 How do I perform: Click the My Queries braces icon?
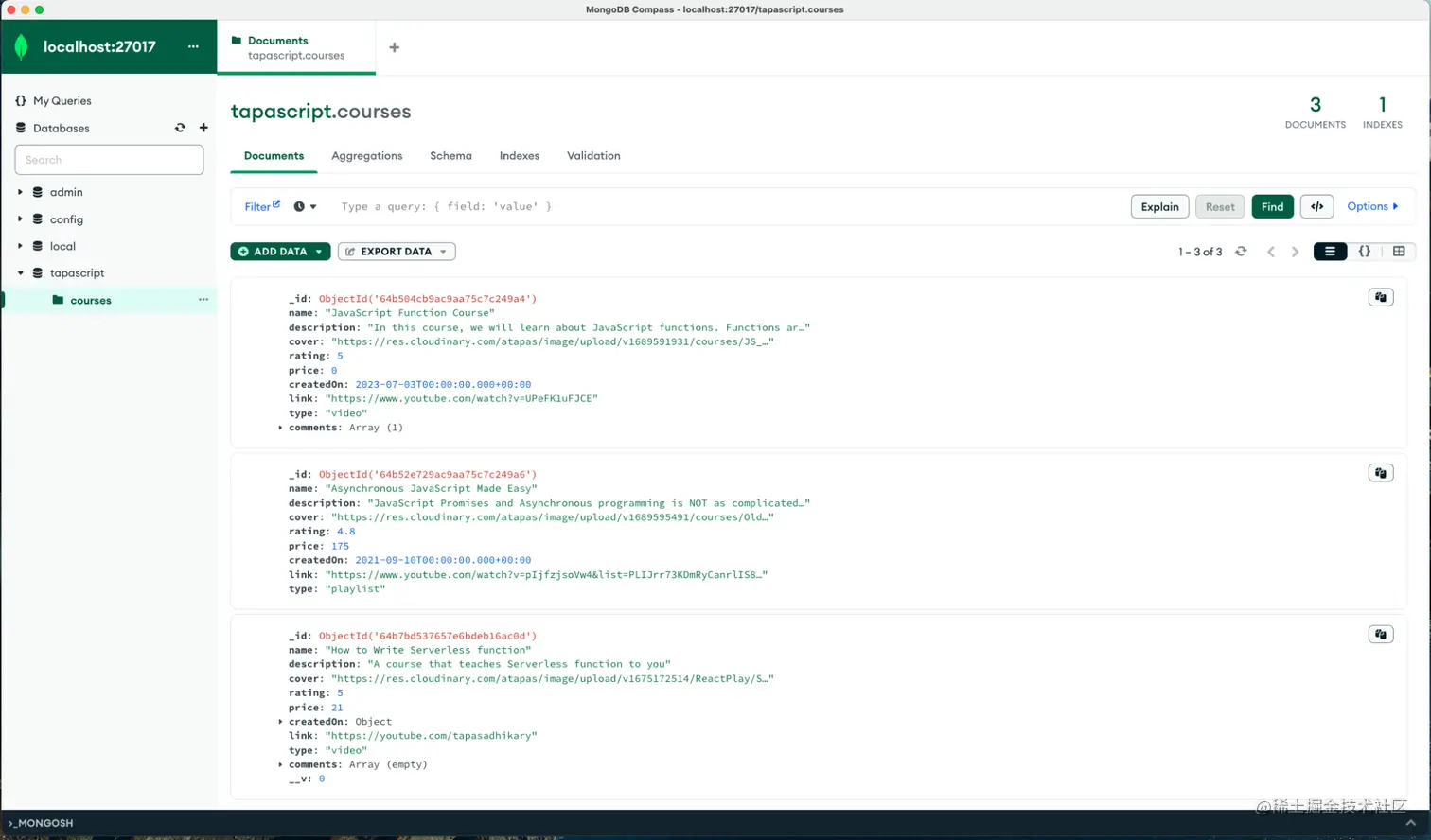[21, 100]
